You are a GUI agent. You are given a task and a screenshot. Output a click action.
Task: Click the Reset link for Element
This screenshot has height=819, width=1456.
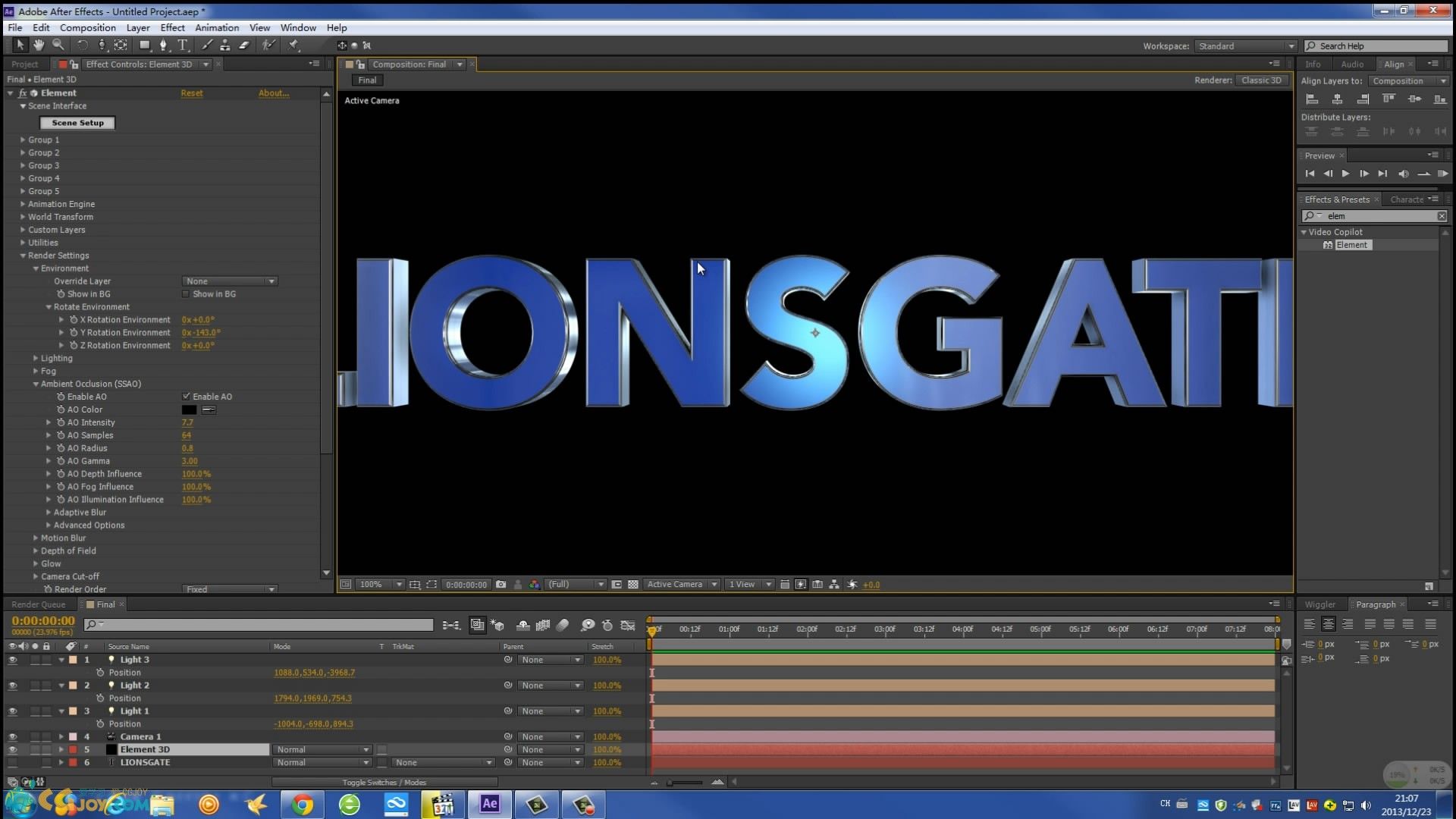(191, 93)
